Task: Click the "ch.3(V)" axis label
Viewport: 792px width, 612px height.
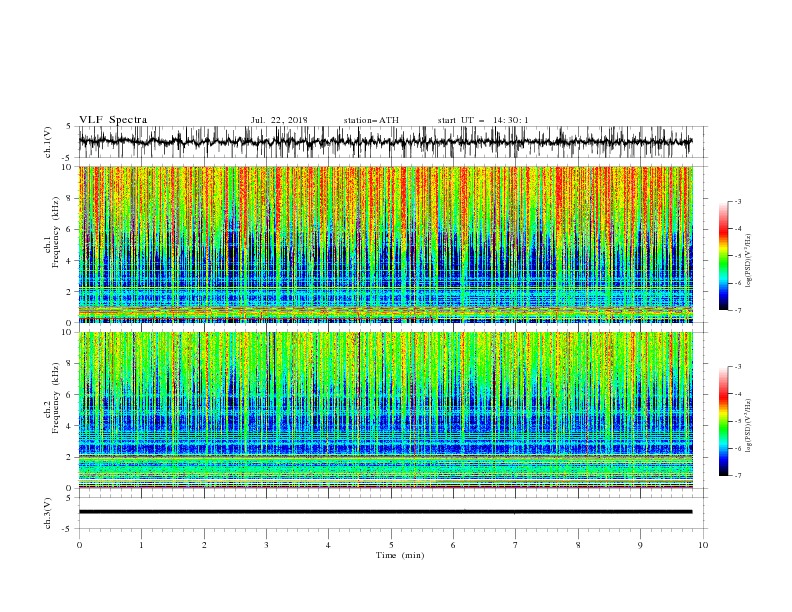Action: [48, 513]
